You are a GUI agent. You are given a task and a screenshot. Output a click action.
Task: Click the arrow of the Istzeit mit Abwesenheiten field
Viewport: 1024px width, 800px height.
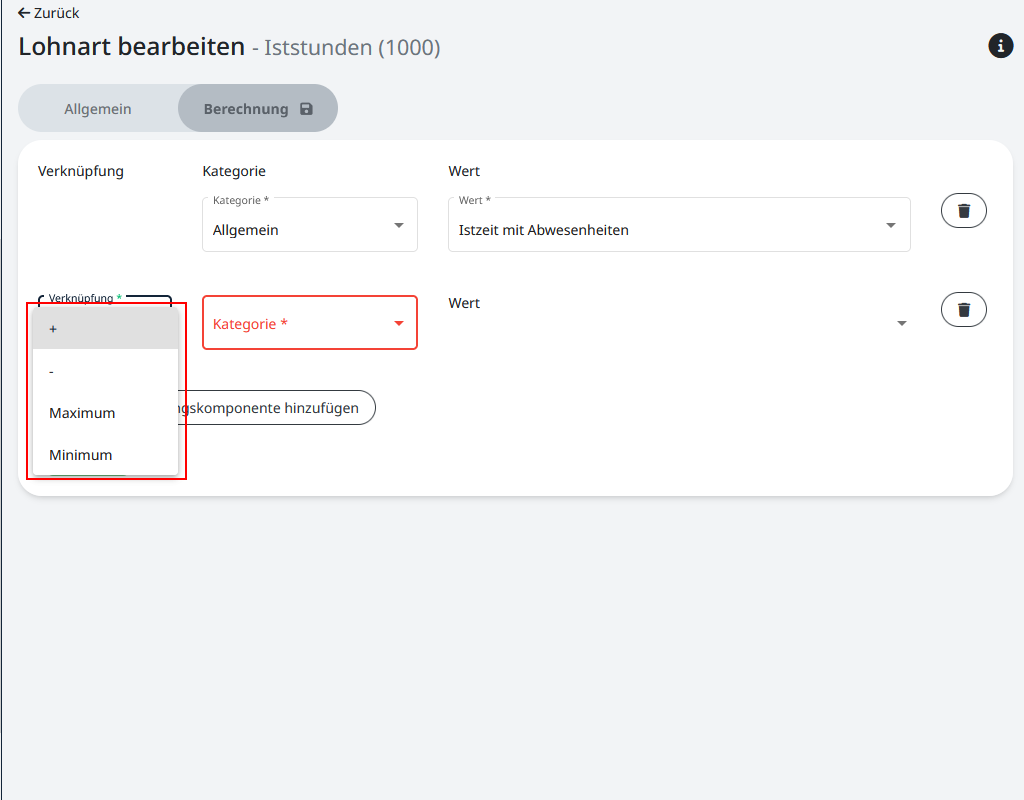(x=891, y=225)
